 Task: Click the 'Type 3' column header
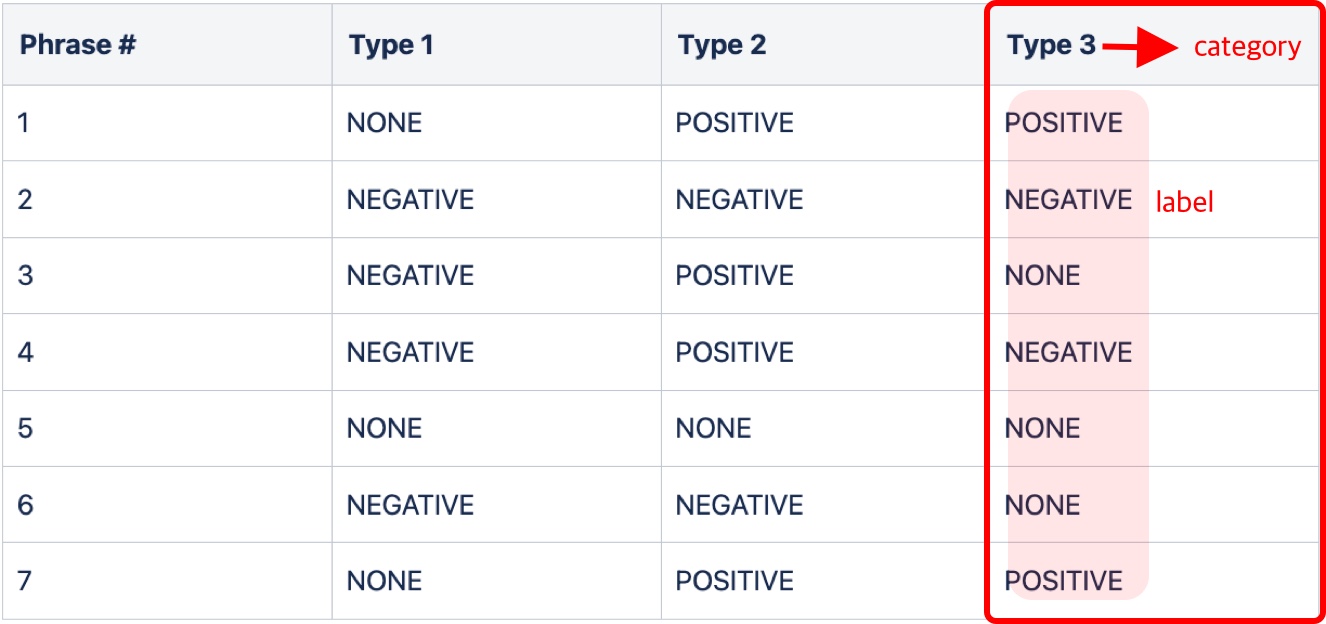[x=1051, y=45]
